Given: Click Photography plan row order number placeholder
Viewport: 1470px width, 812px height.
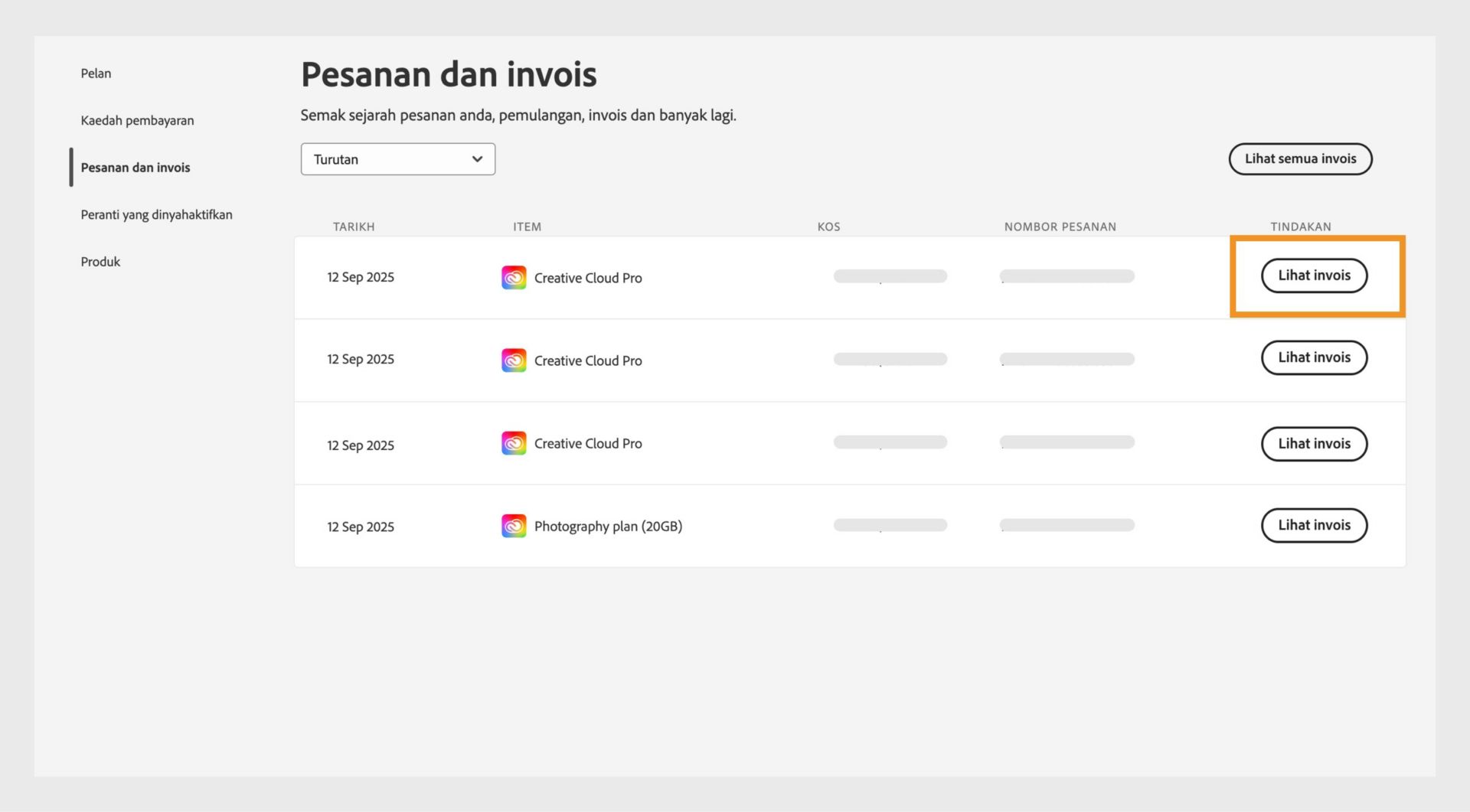Looking at the screenshot, I should [1067, 525].
